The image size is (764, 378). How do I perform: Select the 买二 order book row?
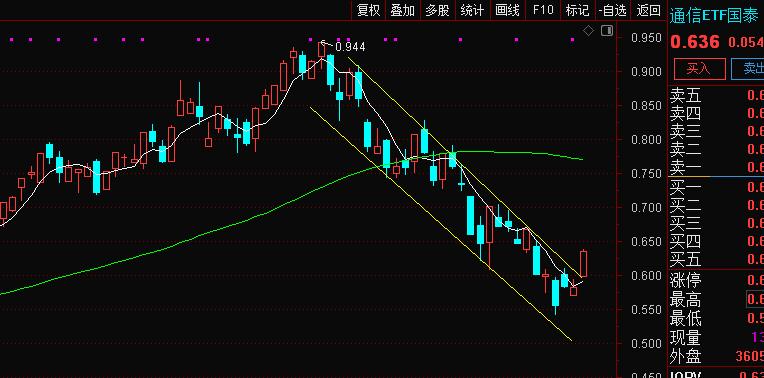716,205
